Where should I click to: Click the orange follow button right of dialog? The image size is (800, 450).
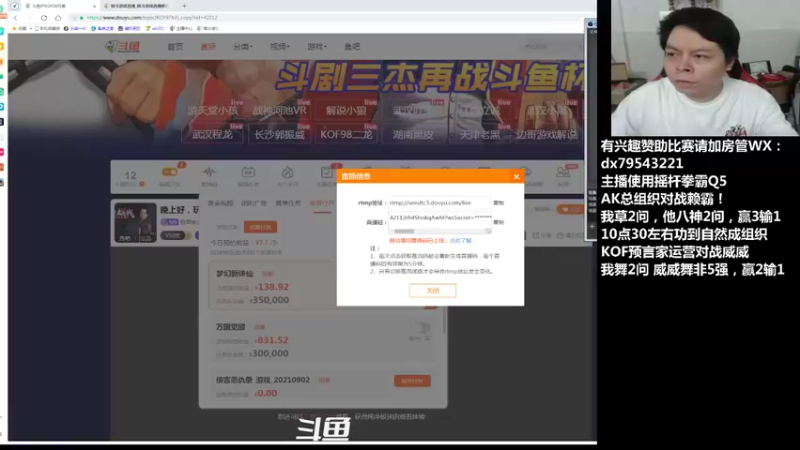(x=570, y=210)
